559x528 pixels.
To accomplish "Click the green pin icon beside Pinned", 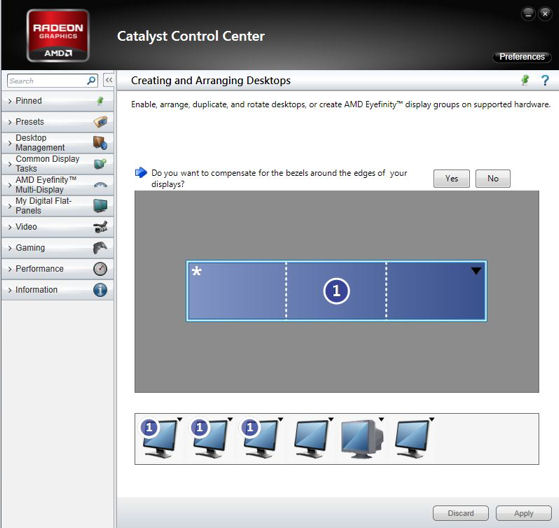I will coord(100,101).
